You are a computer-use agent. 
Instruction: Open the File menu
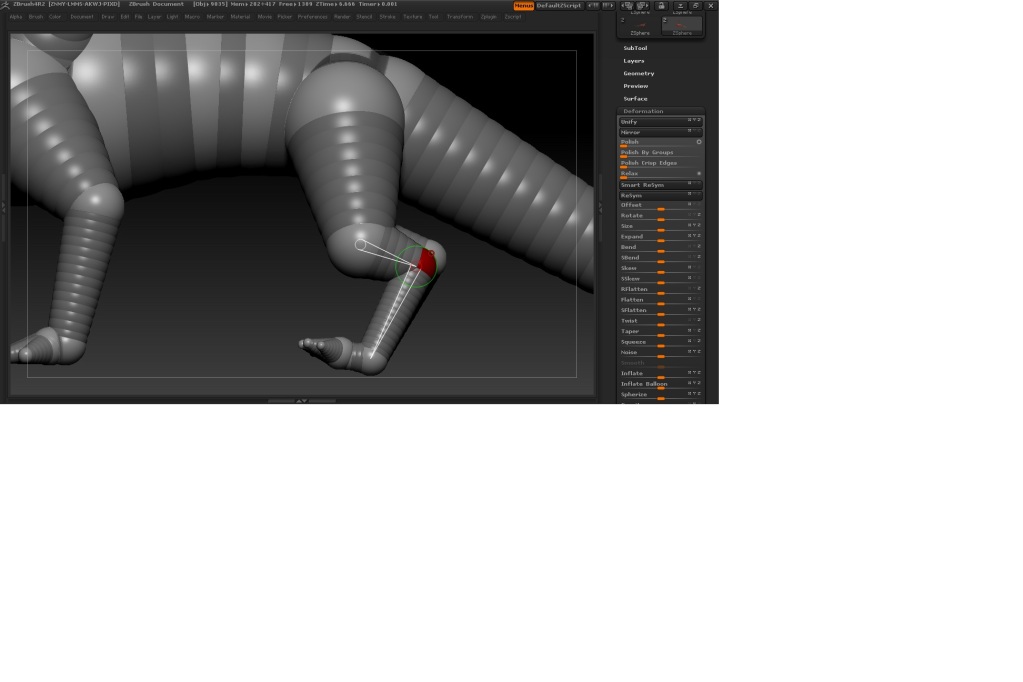(x=138, y=17)
